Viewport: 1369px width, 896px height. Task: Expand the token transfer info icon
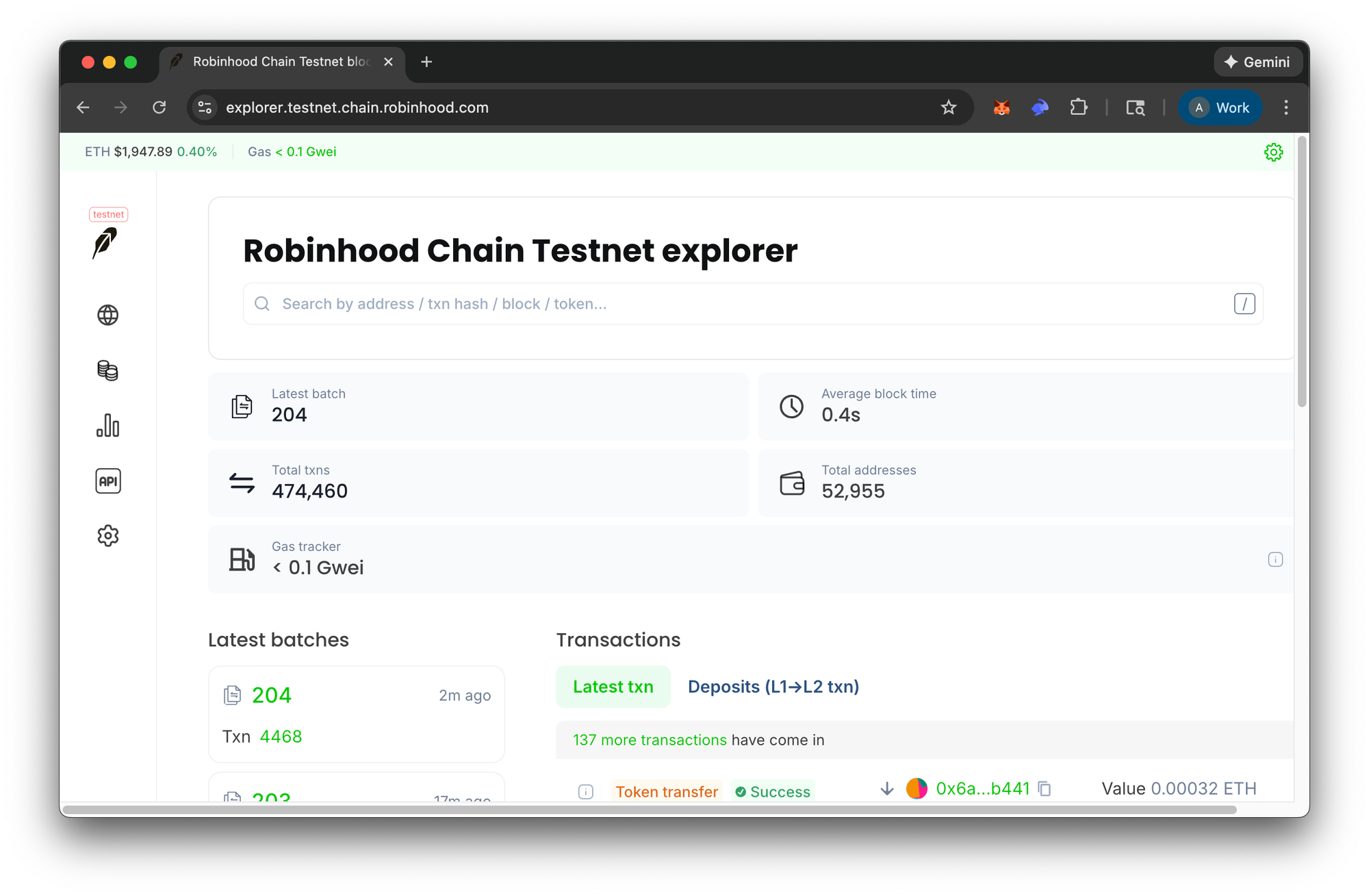(586, 792)
